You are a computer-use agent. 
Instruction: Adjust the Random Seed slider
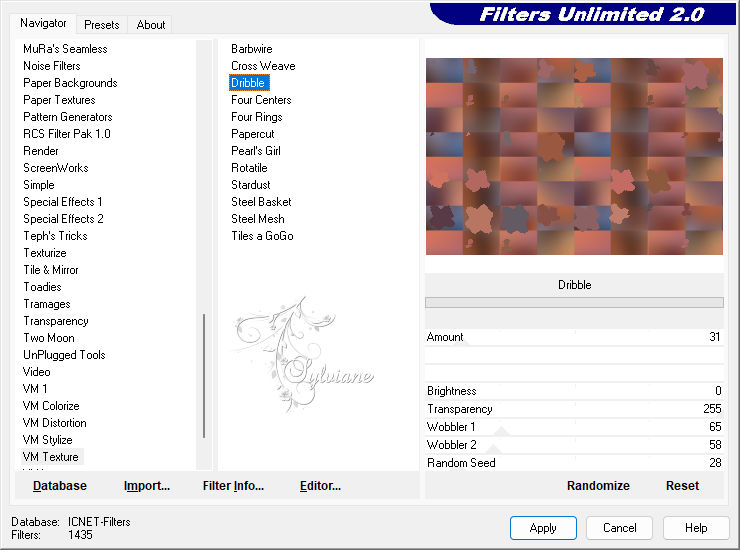pyautogui.click(x=574, y=463)
